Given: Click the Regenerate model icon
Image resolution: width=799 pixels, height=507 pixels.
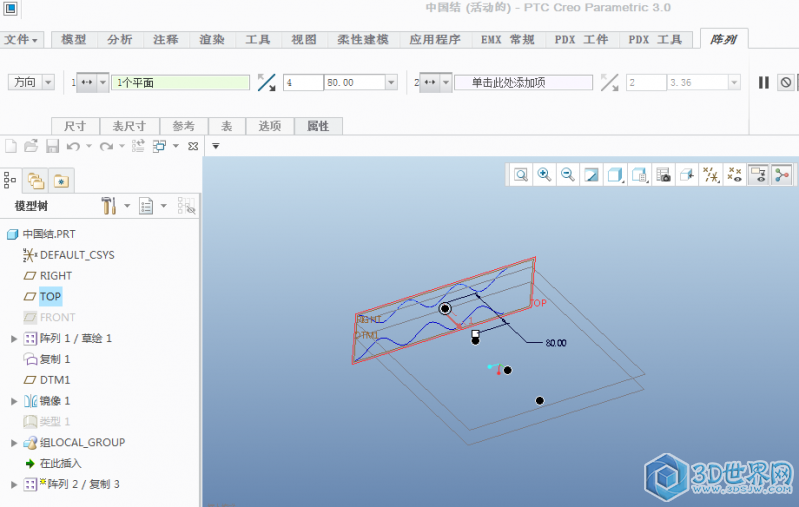Looking at the screenshot, I should click(138, 146).
